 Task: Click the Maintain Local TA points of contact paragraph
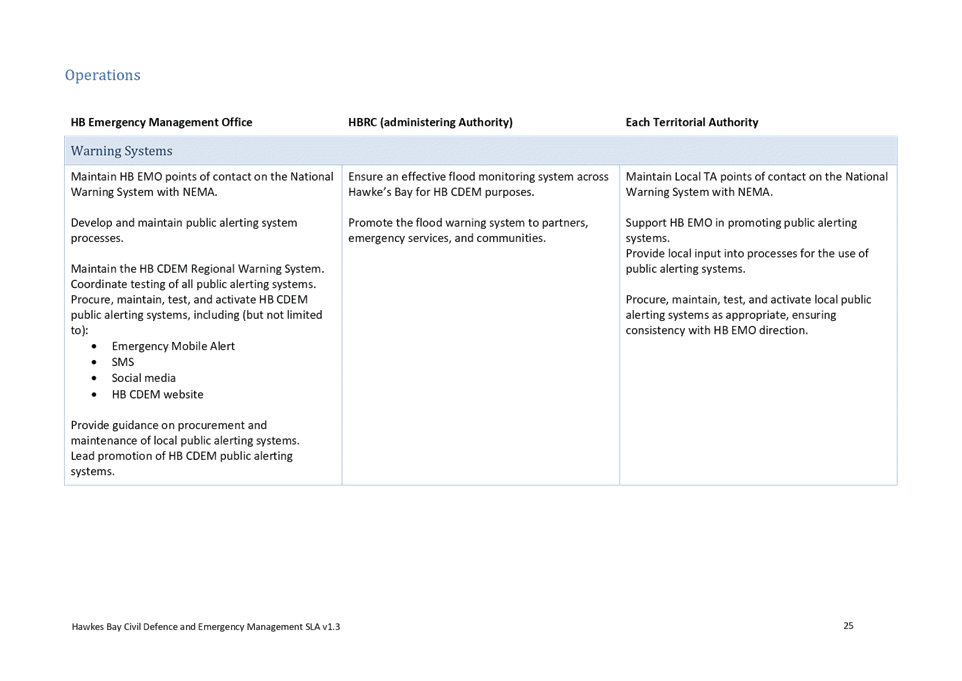(755, 184)
